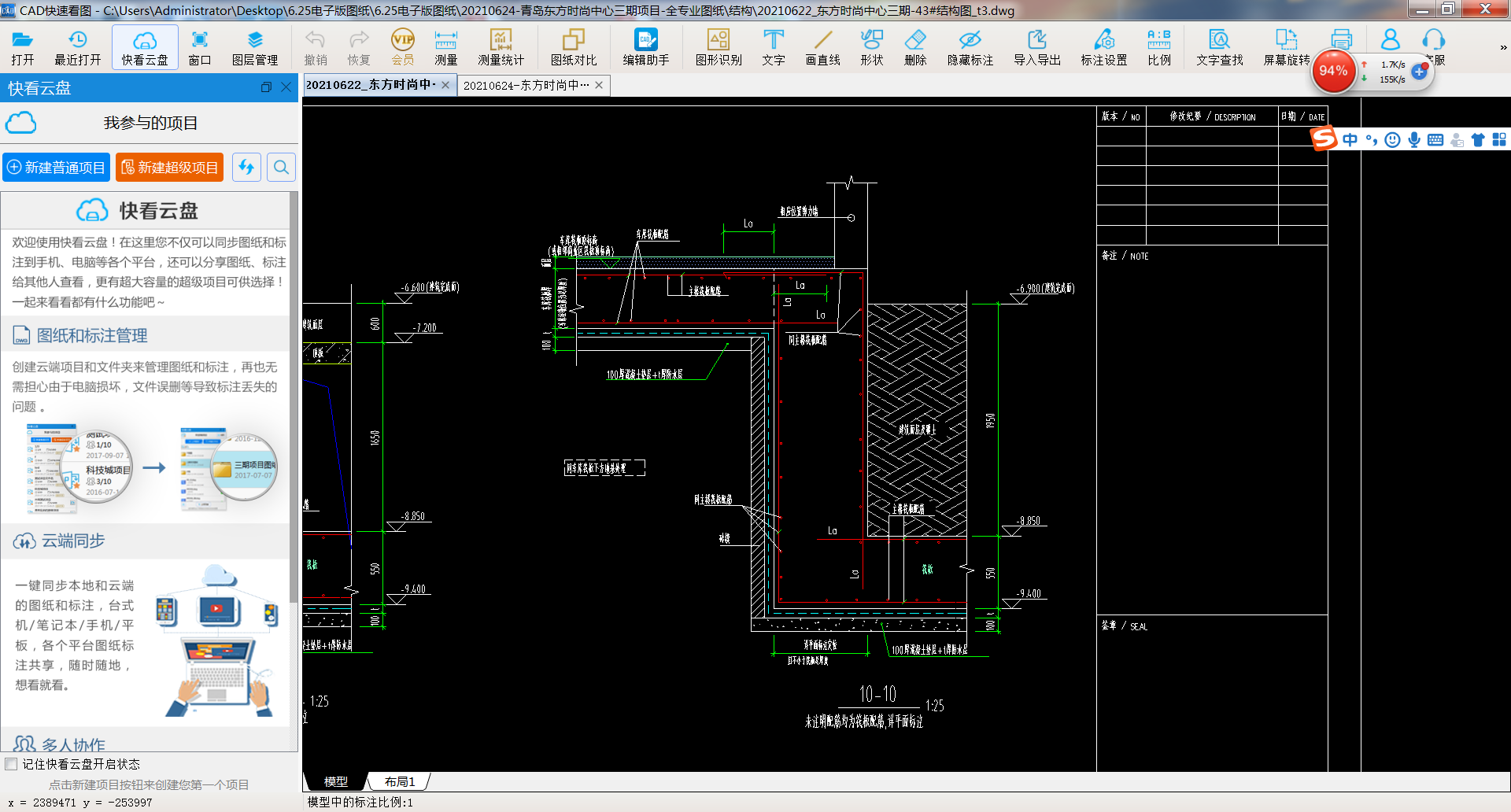Click Sogou punctuation toggle icon
Viewport: 1511px width, 812px height.
1372,139
